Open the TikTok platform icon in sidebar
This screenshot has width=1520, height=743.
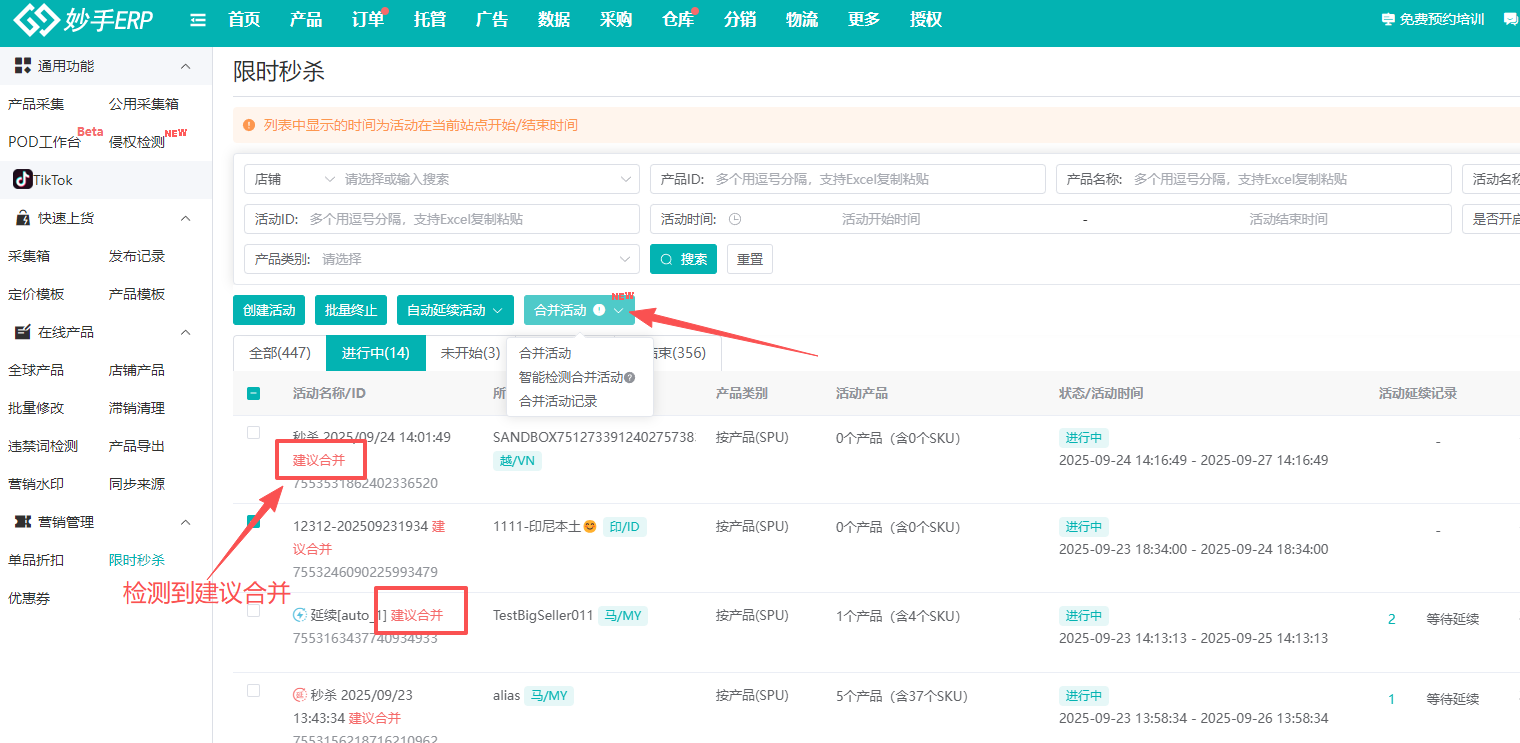(x=22, y=180)
